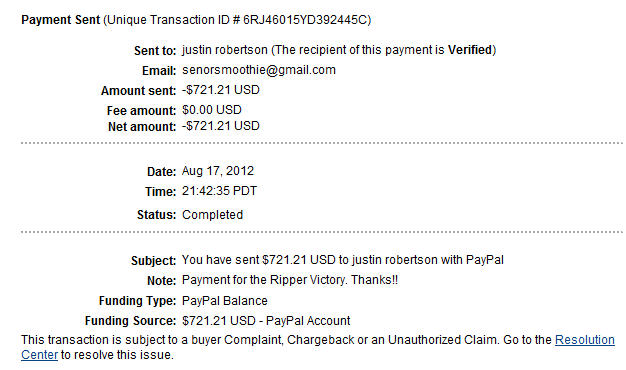Click the Subject line text
This screenshot has width=626, height=370.
click(x=343, y=260)
